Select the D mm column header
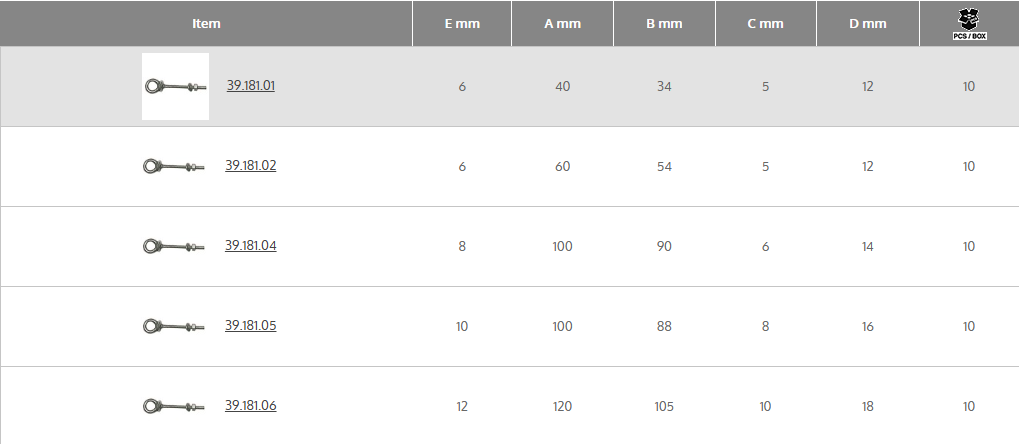This screenshot has width=1019, height=444. click(x=867, y=23)
